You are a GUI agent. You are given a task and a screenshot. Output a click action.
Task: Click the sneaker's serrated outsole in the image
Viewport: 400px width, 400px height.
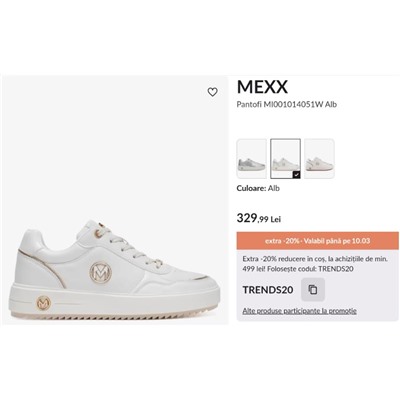click(117, 315)
